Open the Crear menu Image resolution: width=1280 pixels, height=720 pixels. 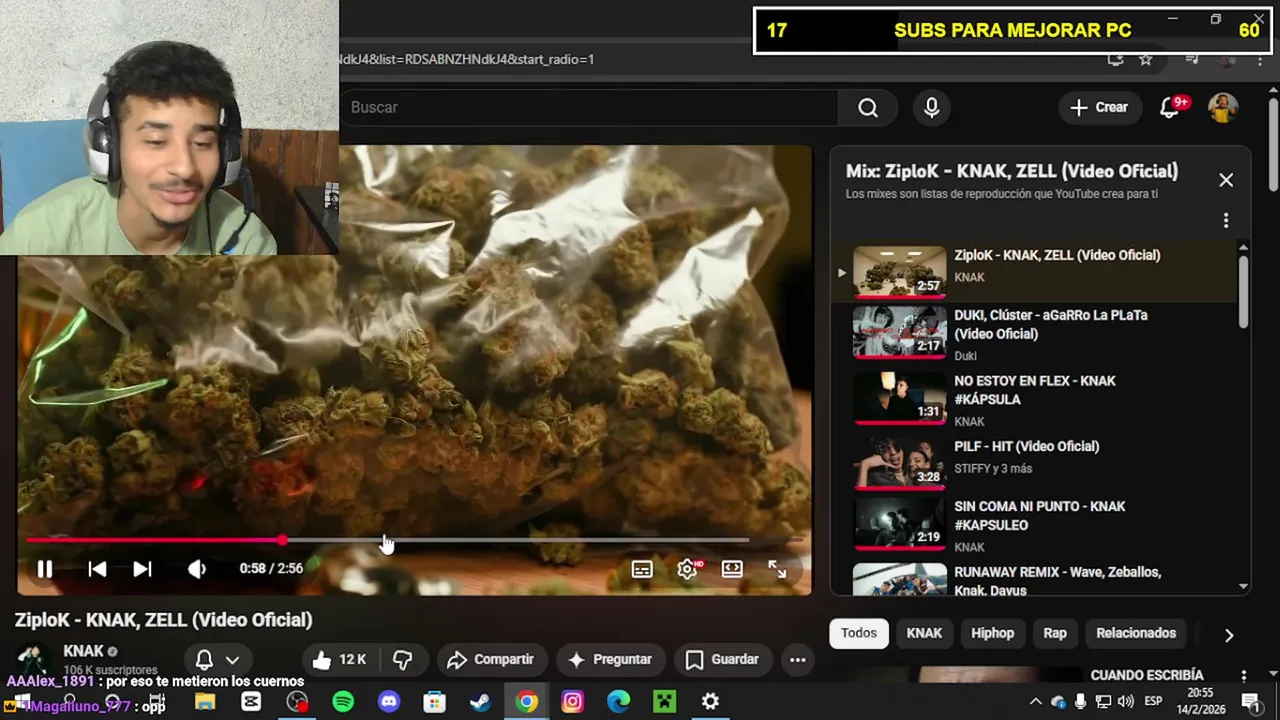[1099, 107]
